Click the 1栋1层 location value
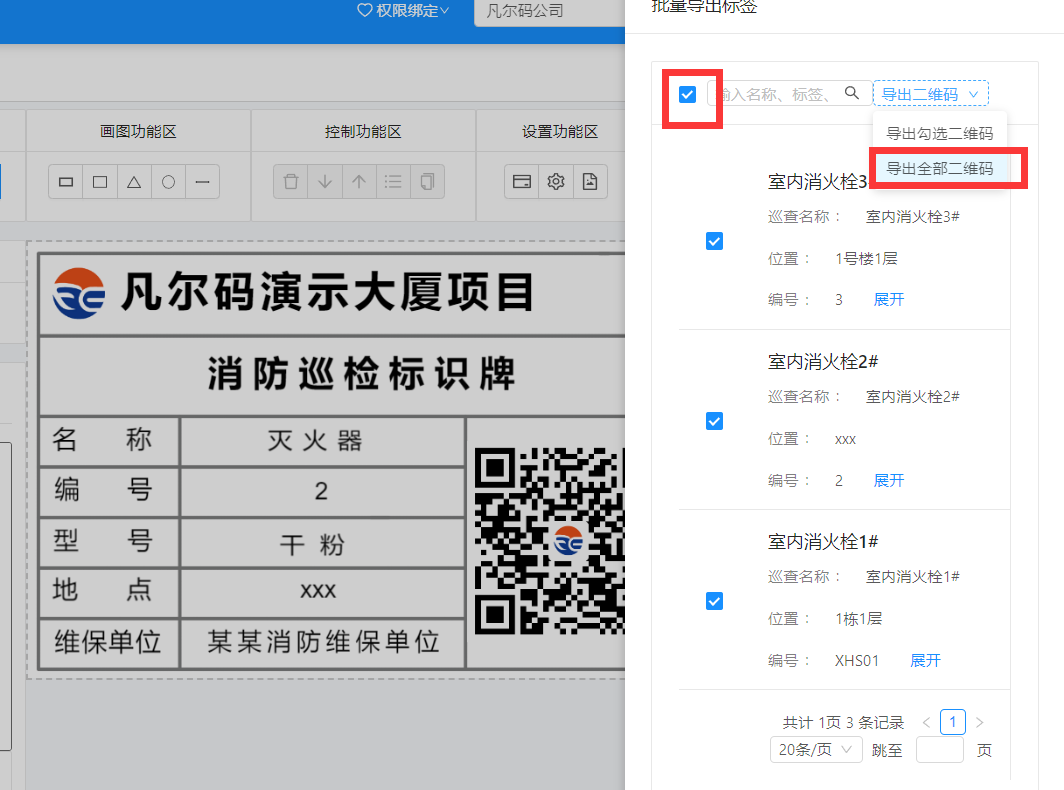The width and height of the screenshot is (1064, 790). tap(858, 618)
